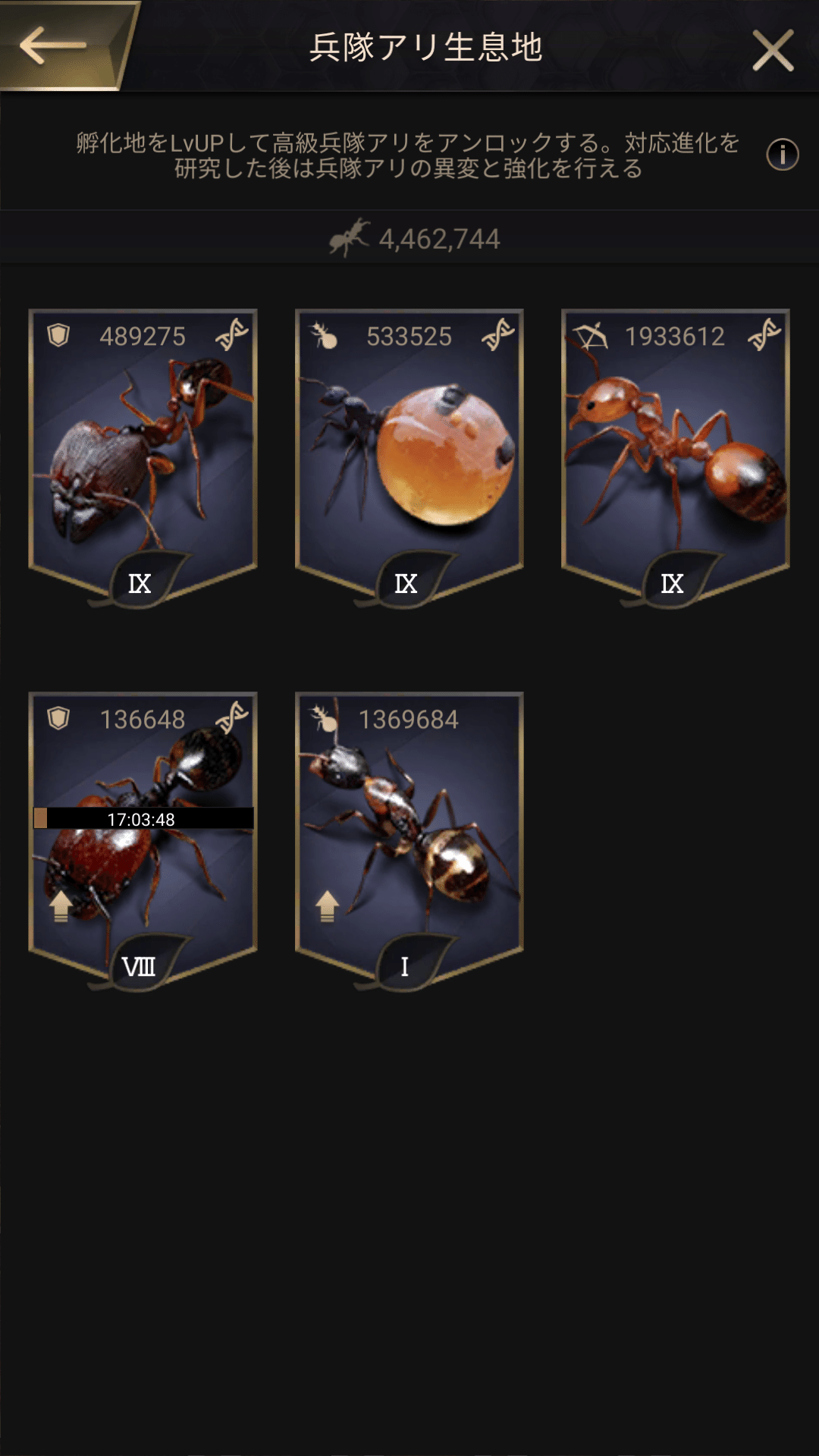The height and width of the screenshot is (1456, 819).
Task: Tap the DNA icon on the 1933612 card
Action: click(764, 334)
